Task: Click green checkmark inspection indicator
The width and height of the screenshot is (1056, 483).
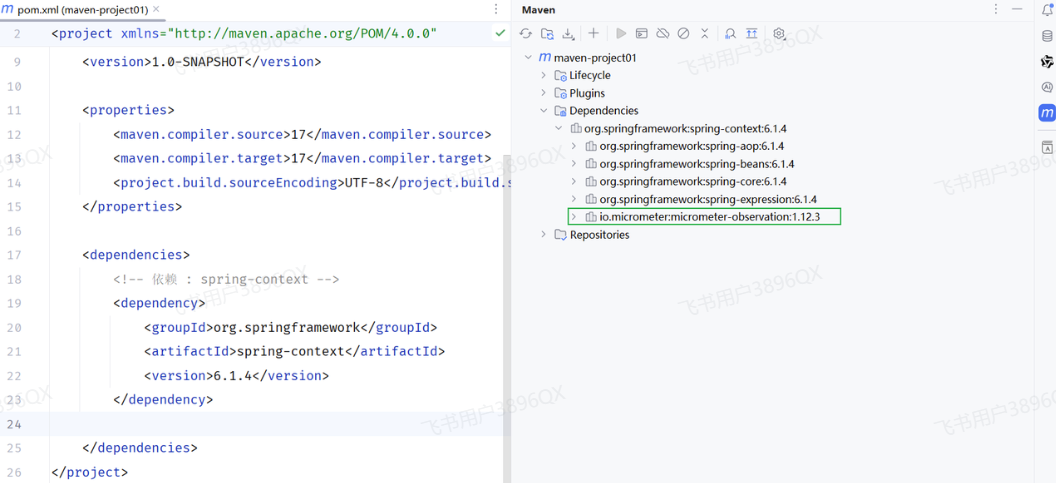Action: click(x=500, y=32)
